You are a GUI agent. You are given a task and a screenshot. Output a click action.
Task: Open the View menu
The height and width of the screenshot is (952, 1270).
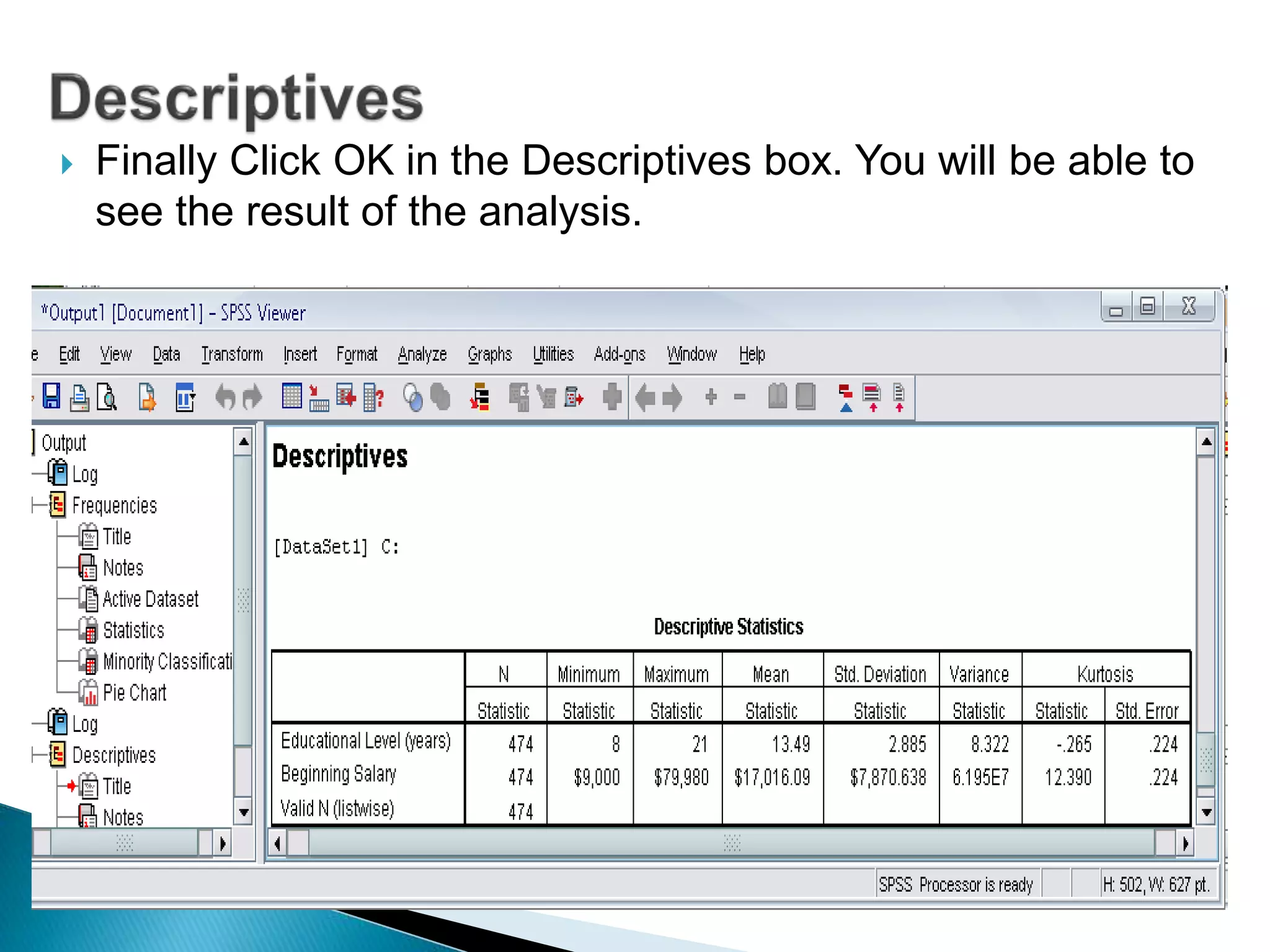click(116, 354)
